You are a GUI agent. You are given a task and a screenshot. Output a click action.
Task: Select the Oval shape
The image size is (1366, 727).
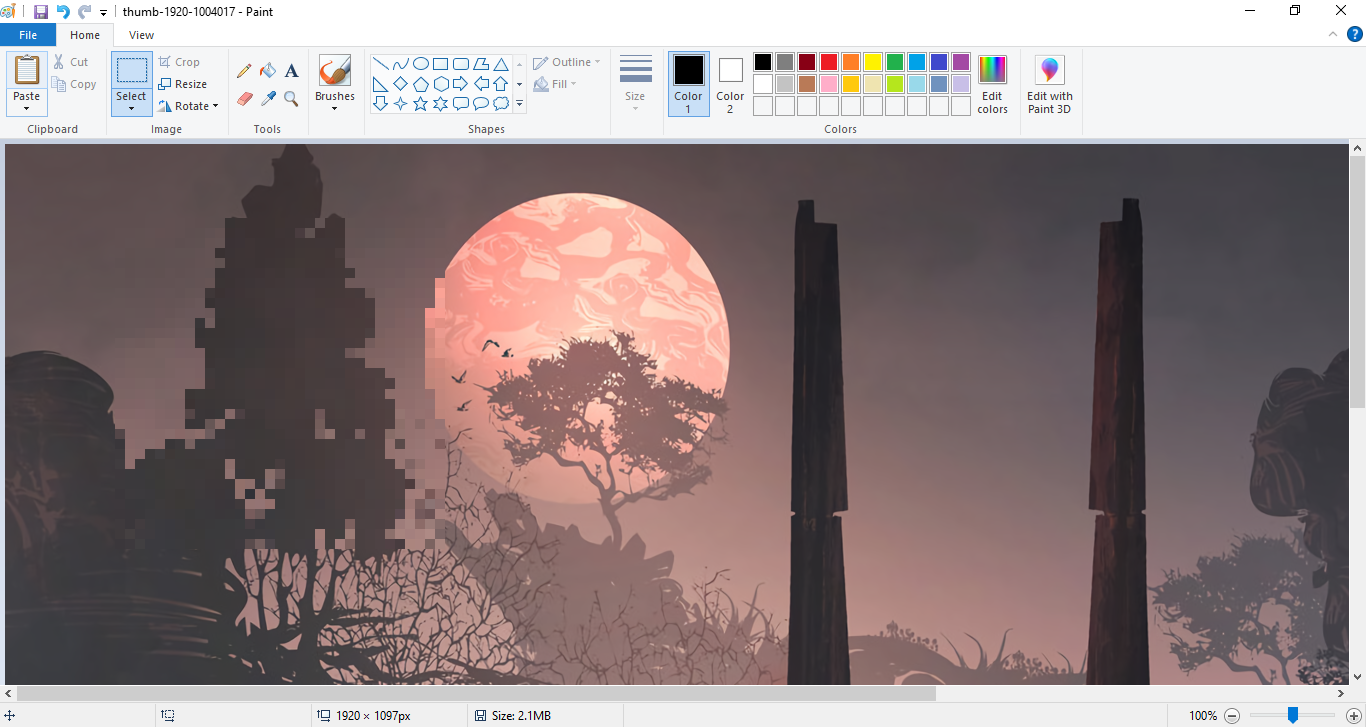421,64
